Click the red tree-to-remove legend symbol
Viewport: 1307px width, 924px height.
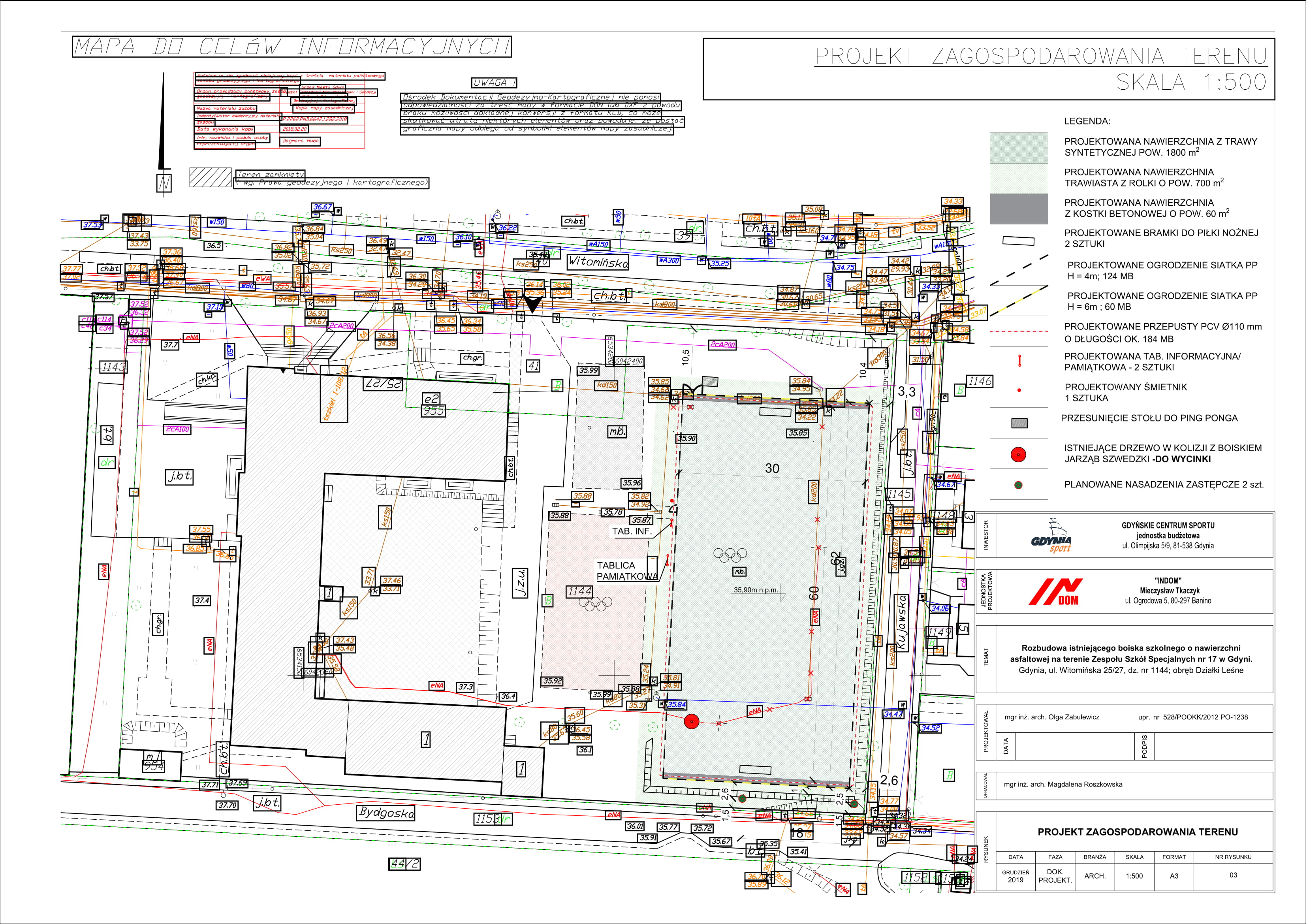[1018, 454]
